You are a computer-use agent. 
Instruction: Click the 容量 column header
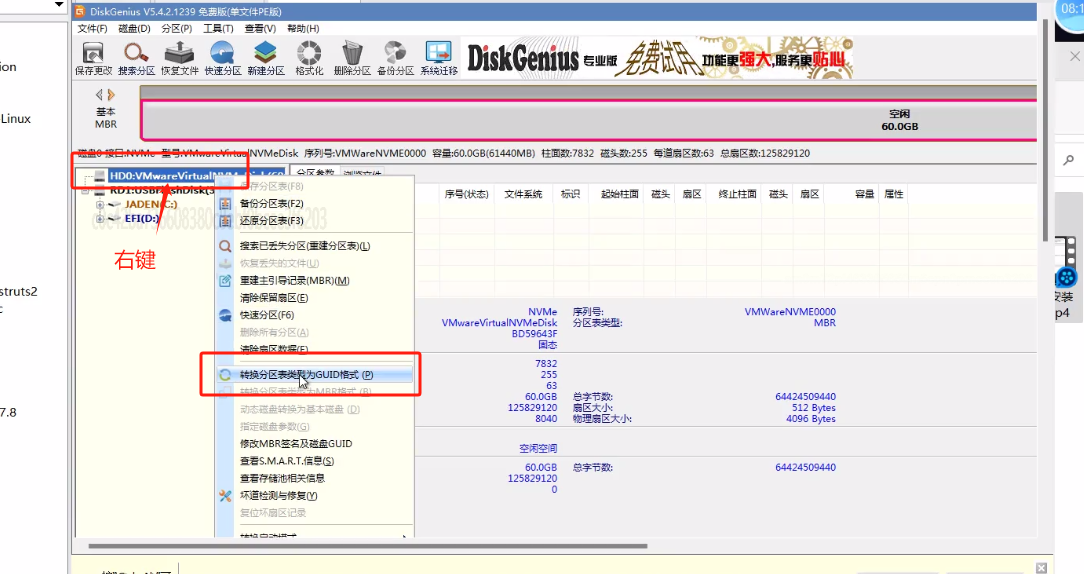865,194
